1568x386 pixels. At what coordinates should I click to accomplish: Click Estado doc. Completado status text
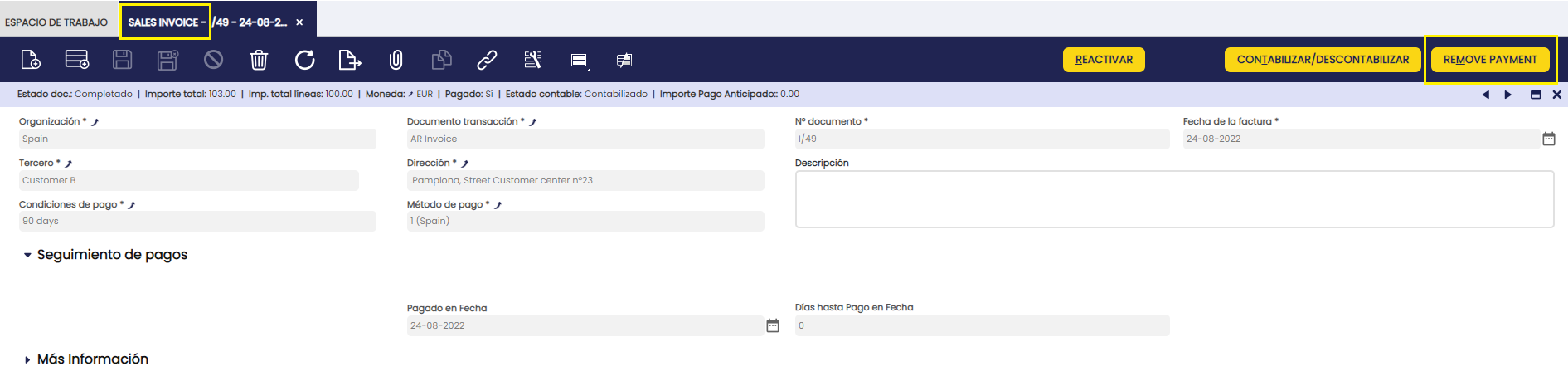(x=75, y=95)
